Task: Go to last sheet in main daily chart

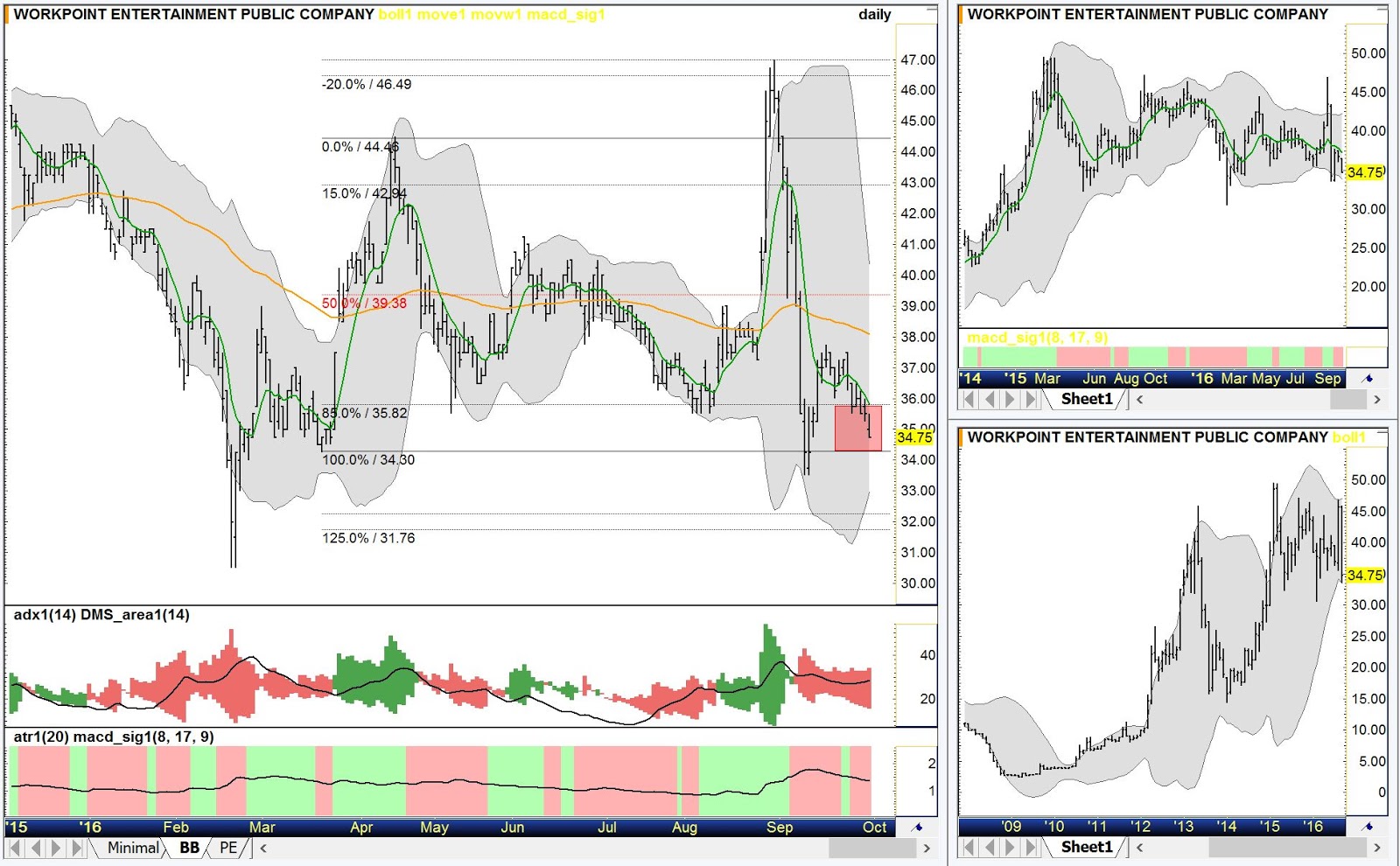Action: point(77,848)
